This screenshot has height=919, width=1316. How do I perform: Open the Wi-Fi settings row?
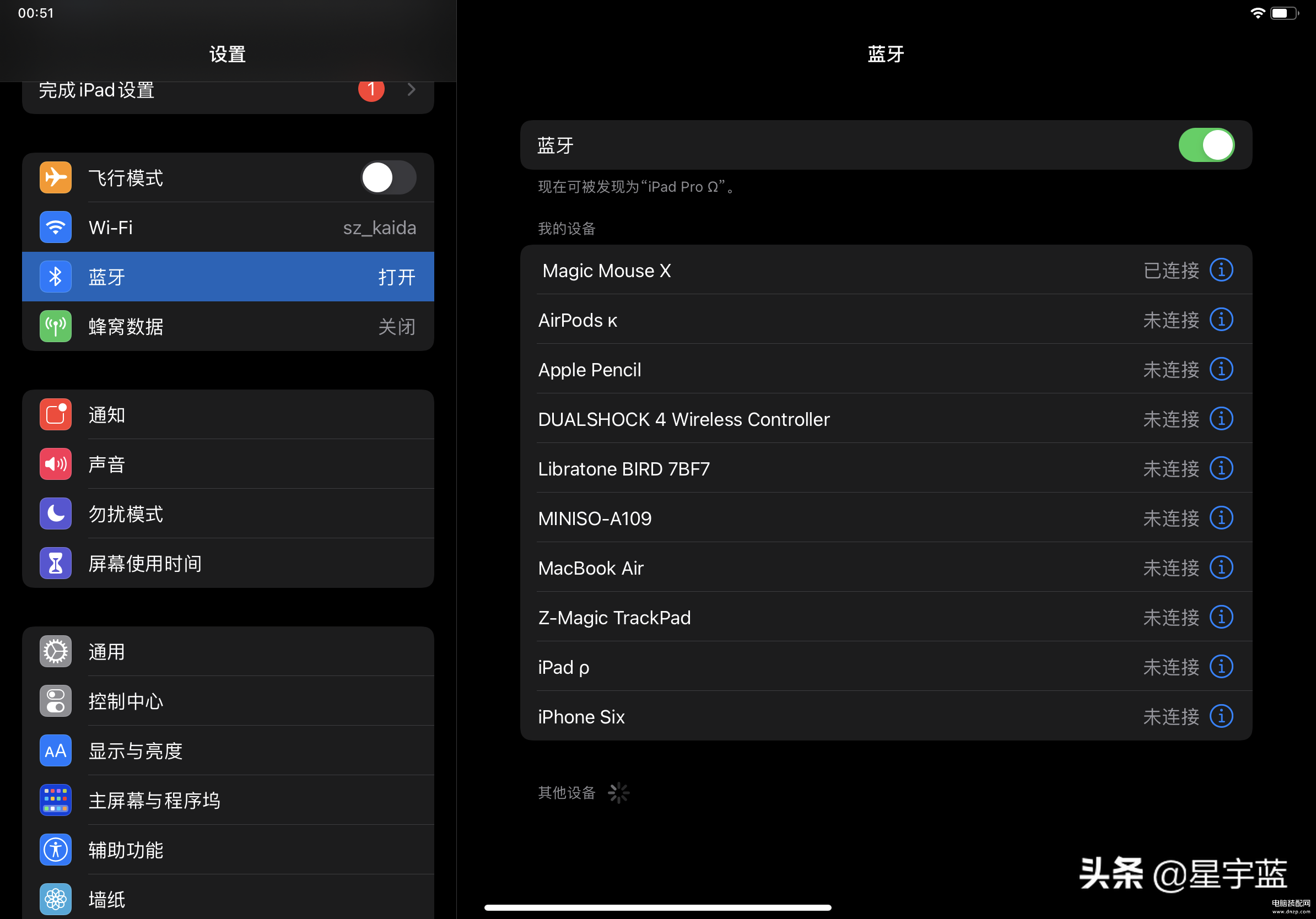pos(228,228)
